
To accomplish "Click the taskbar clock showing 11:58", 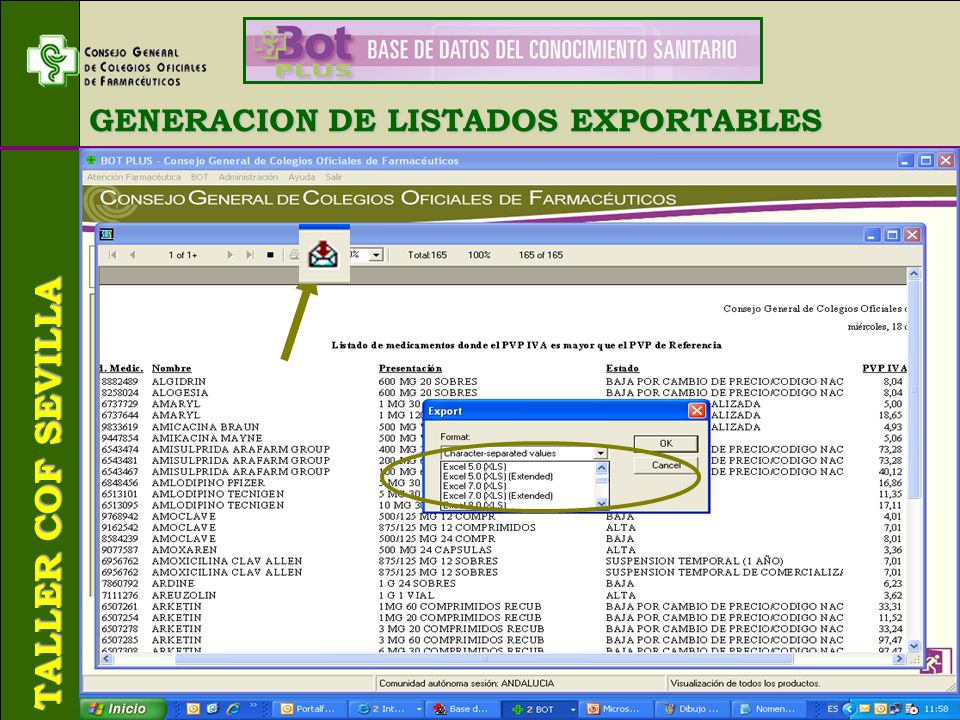I will click(x=936, y=708).
